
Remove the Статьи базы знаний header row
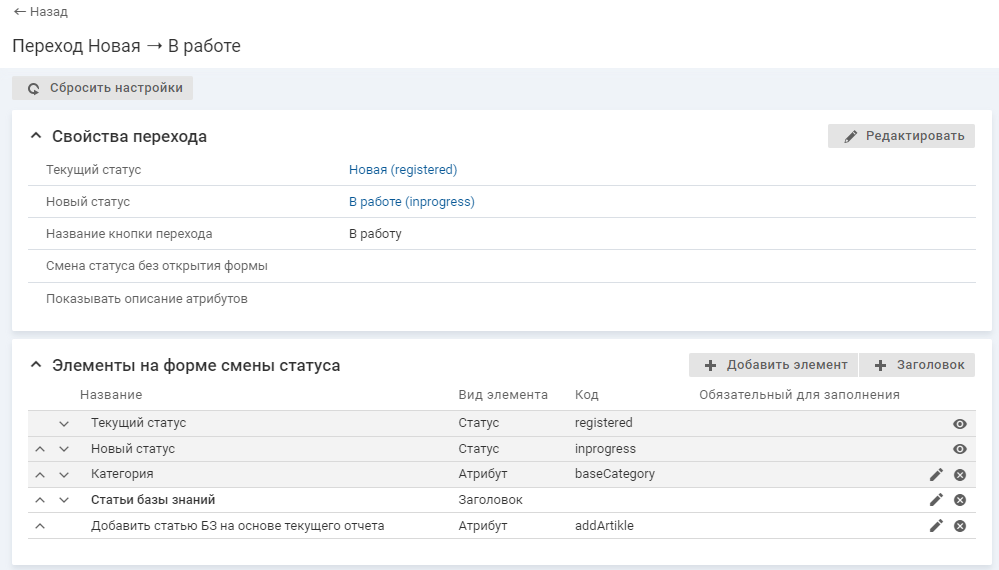[960, 500]
